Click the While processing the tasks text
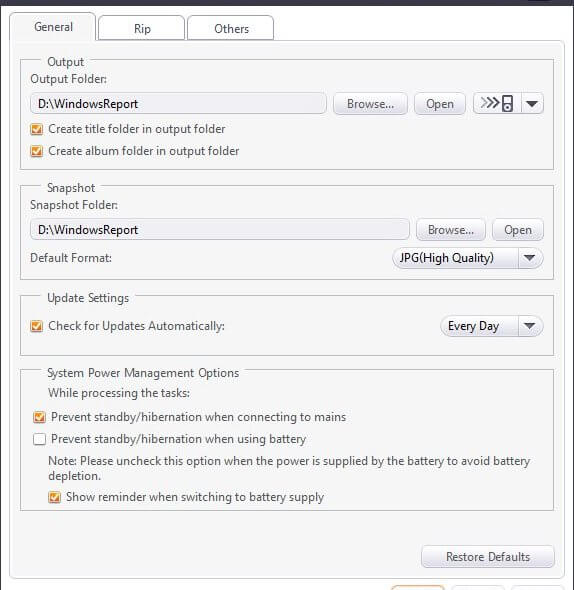The height and width of the screenshot is (590, 574). click(119, 393)
